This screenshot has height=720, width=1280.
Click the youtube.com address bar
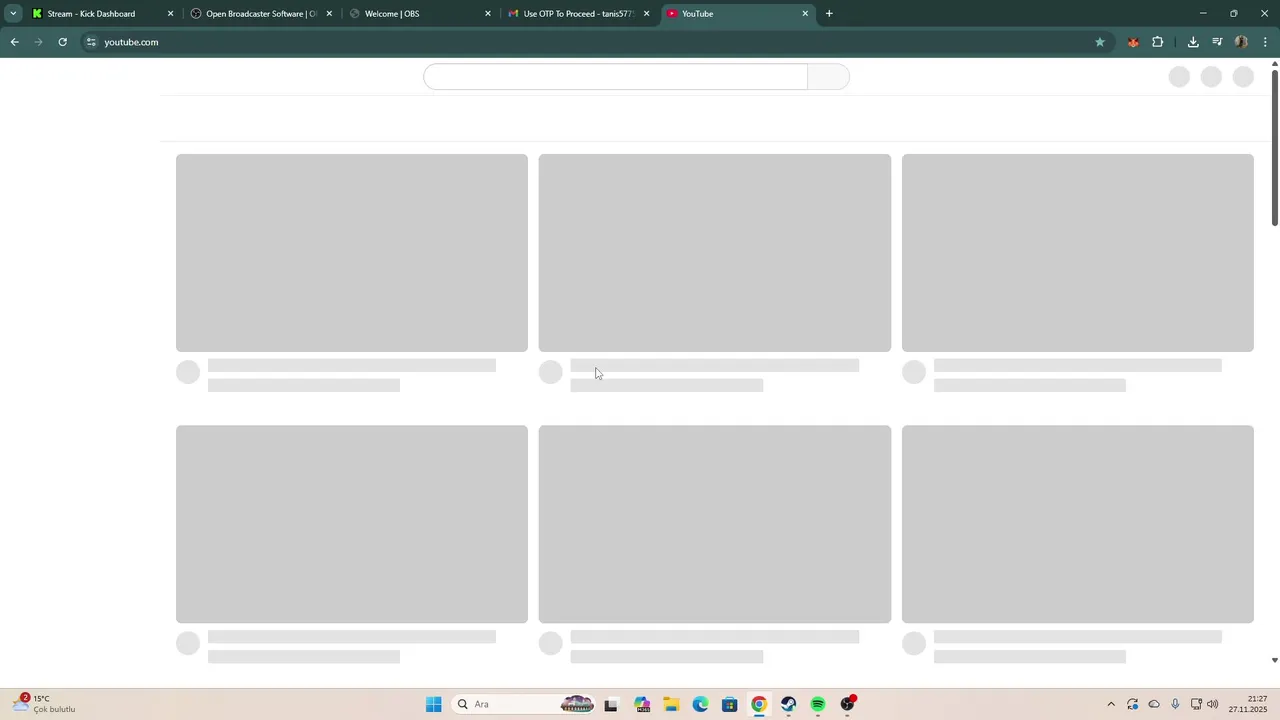(x=590, y=42)
